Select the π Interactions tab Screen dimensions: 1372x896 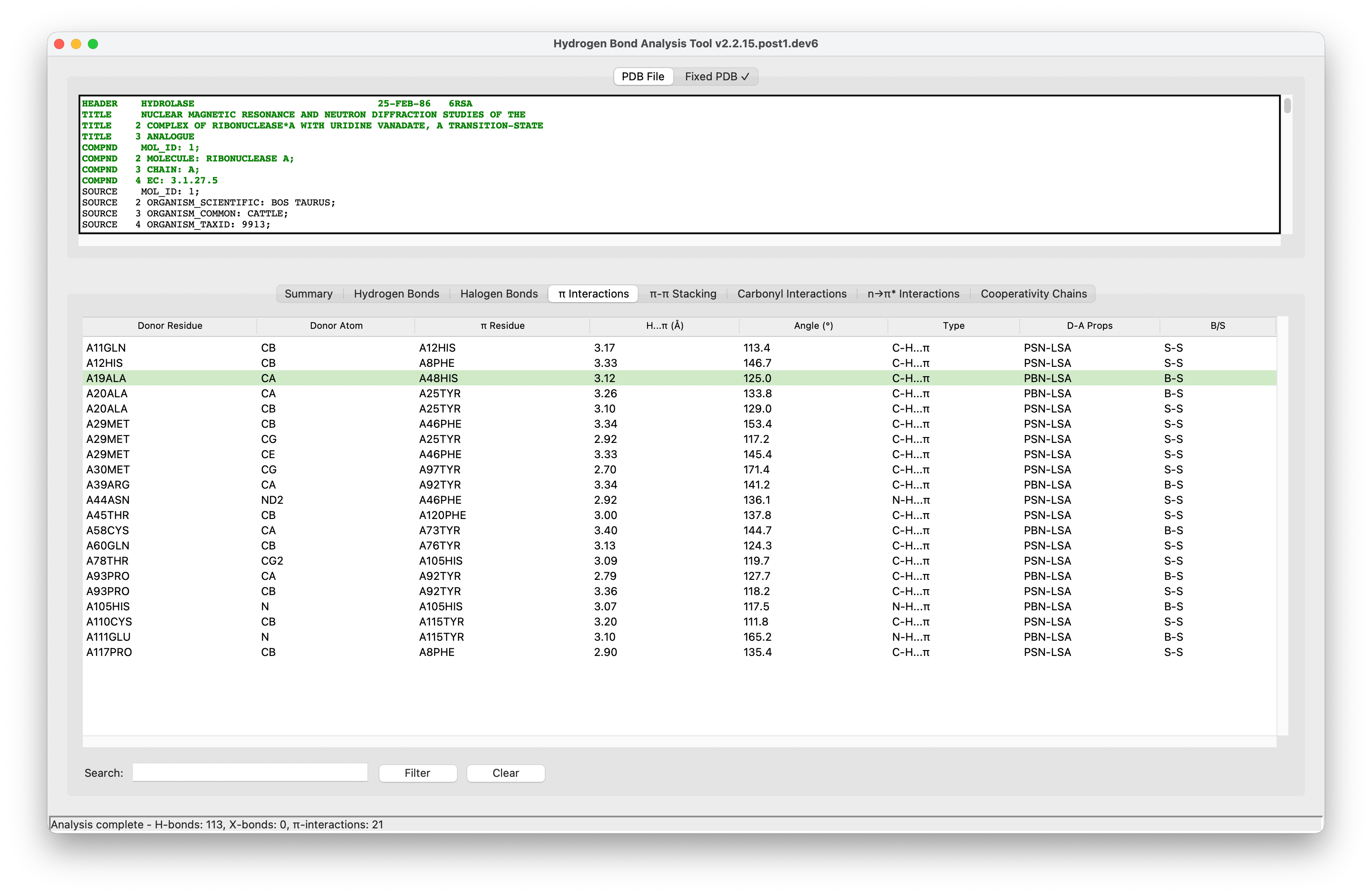click(593, 294)
